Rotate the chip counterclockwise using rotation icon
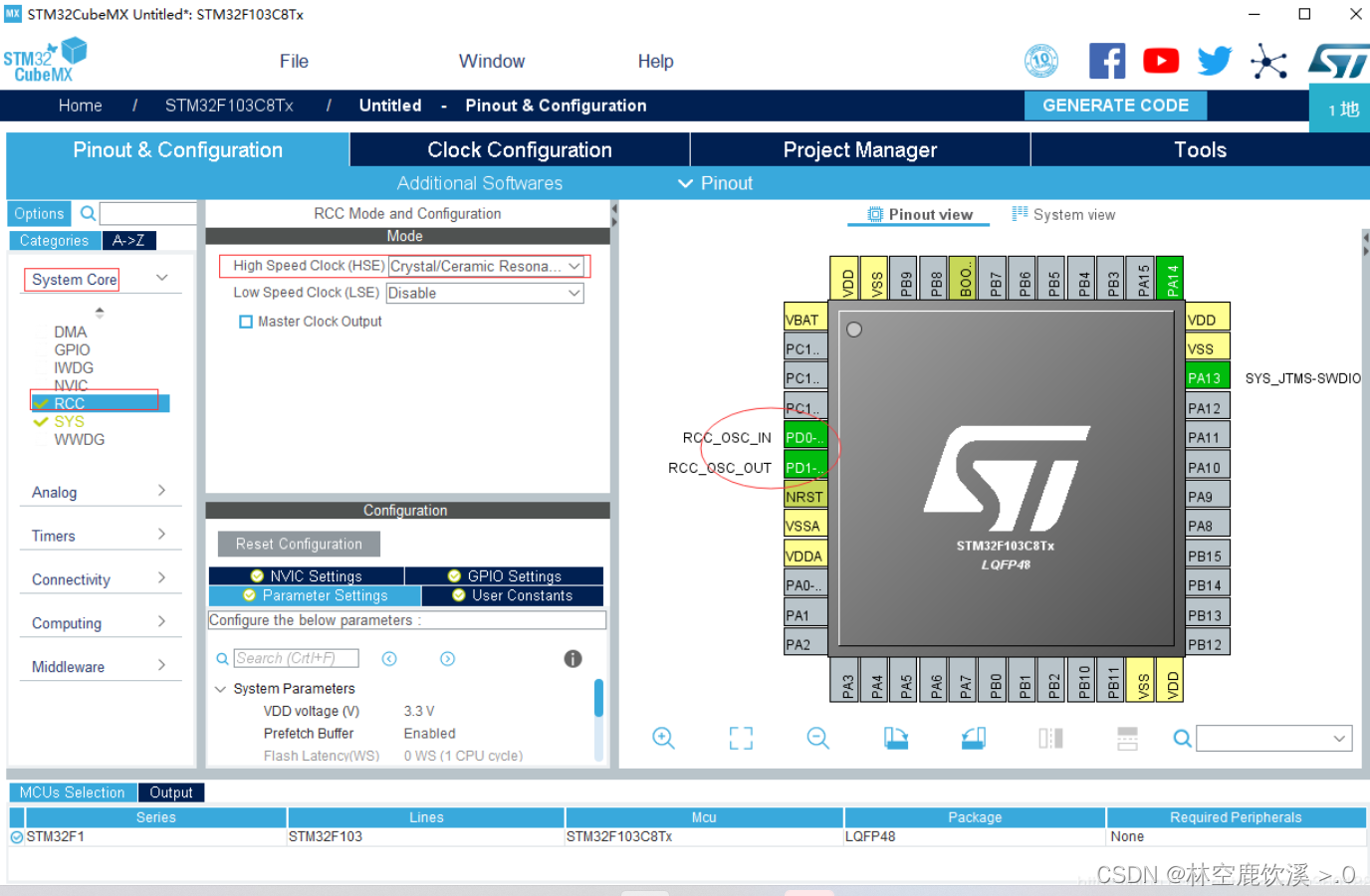 click(x=973, y=738)
